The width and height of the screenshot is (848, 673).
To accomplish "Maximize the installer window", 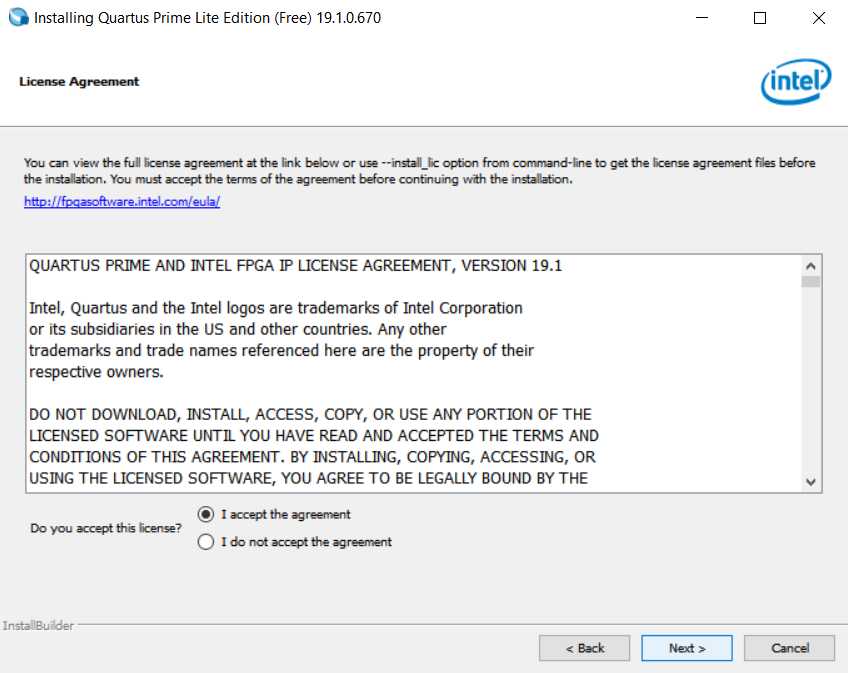I will click(760, 18).
